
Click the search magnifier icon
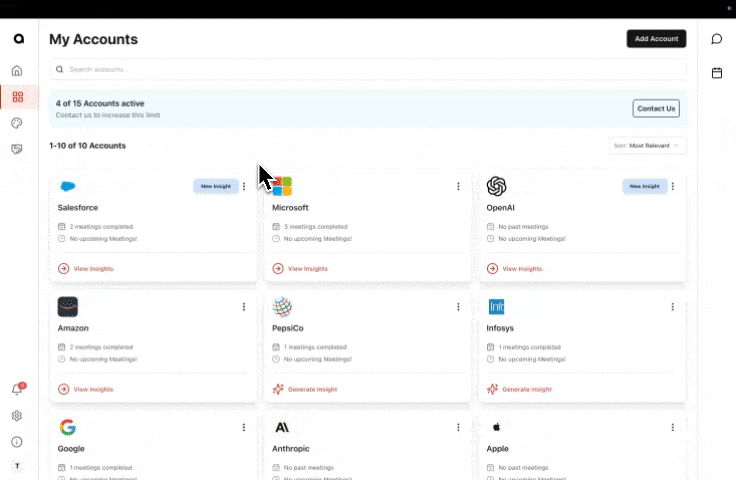[60, 69]
